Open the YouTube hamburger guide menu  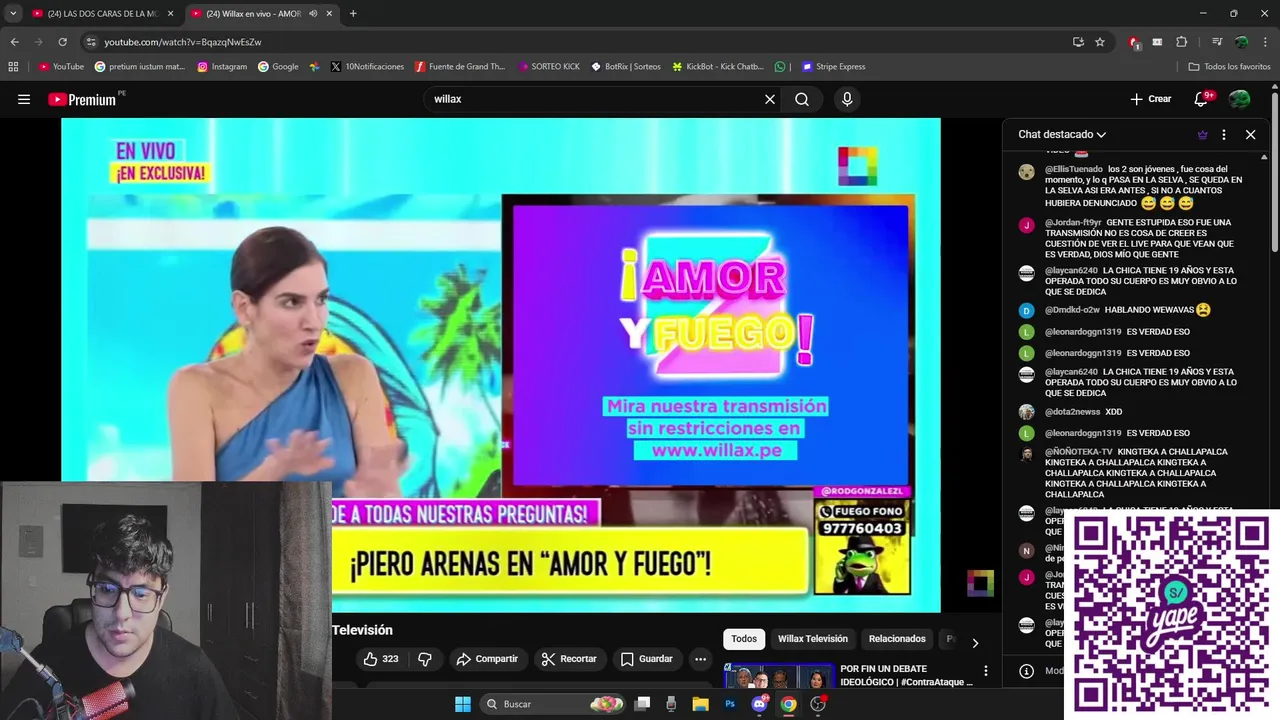pos(24,99)
